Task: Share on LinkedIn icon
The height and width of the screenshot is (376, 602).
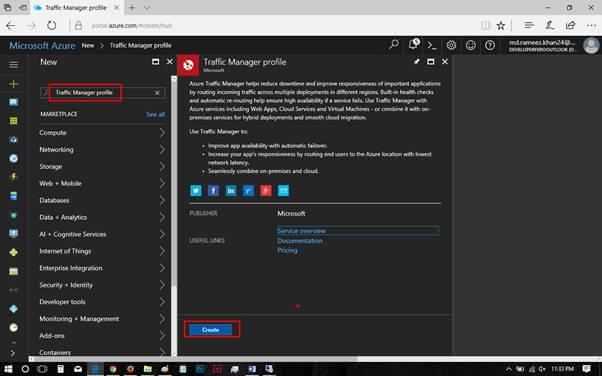Action: [x=231, y=190]
